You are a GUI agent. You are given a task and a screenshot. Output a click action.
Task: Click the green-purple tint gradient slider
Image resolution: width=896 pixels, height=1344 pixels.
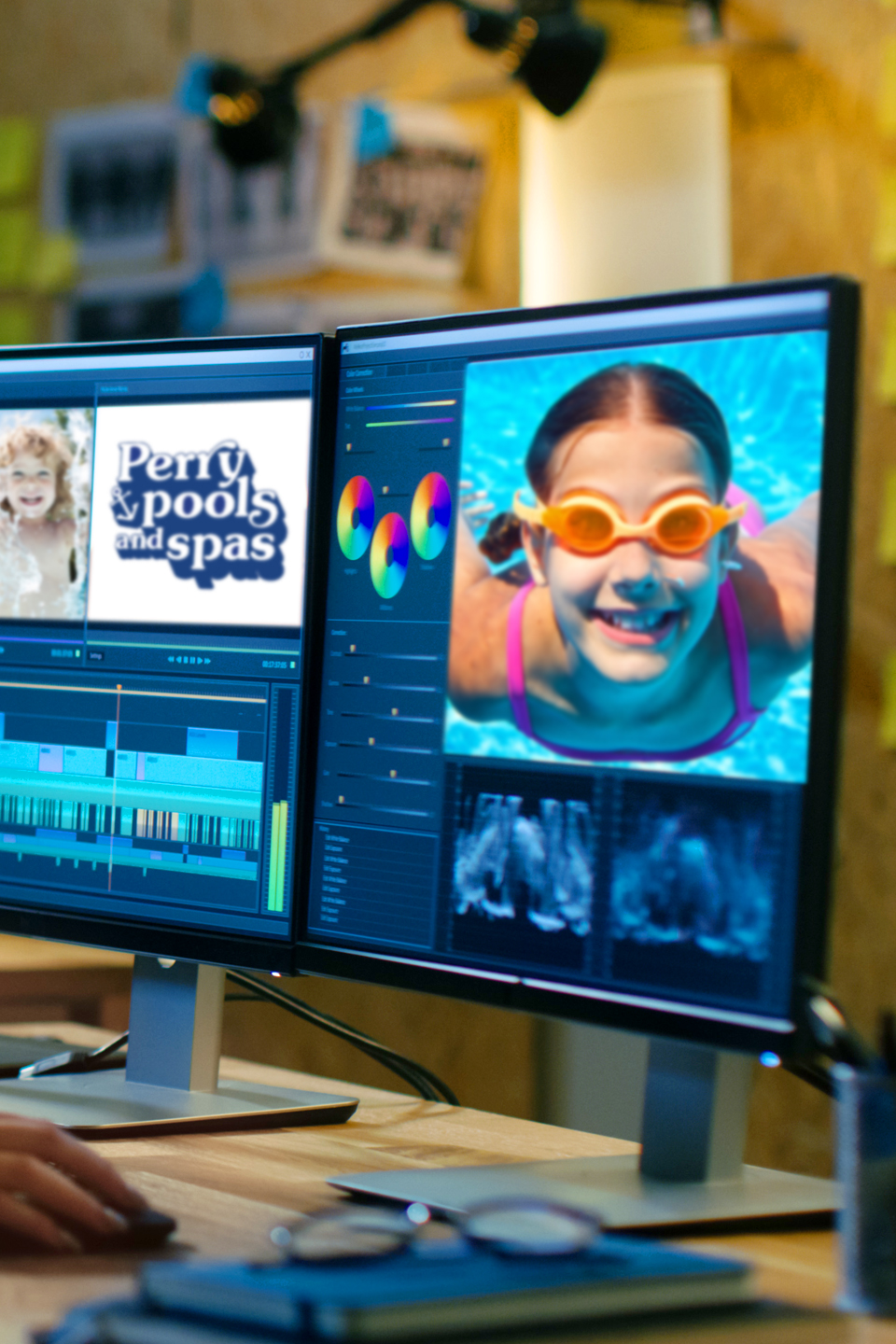409,423
